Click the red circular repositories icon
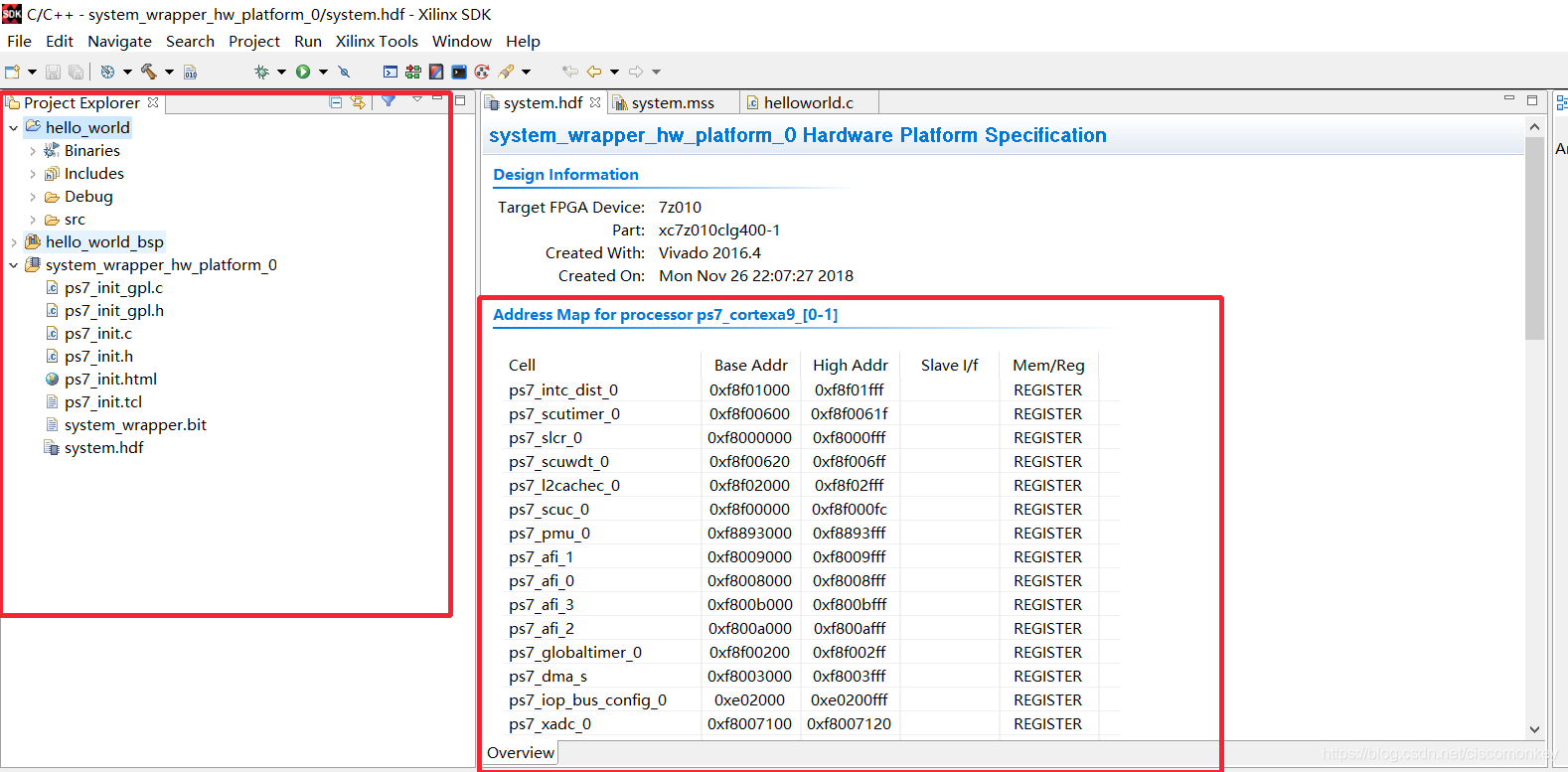The width and height of the screenshot is (1568, 772). (x=482, y=72)
